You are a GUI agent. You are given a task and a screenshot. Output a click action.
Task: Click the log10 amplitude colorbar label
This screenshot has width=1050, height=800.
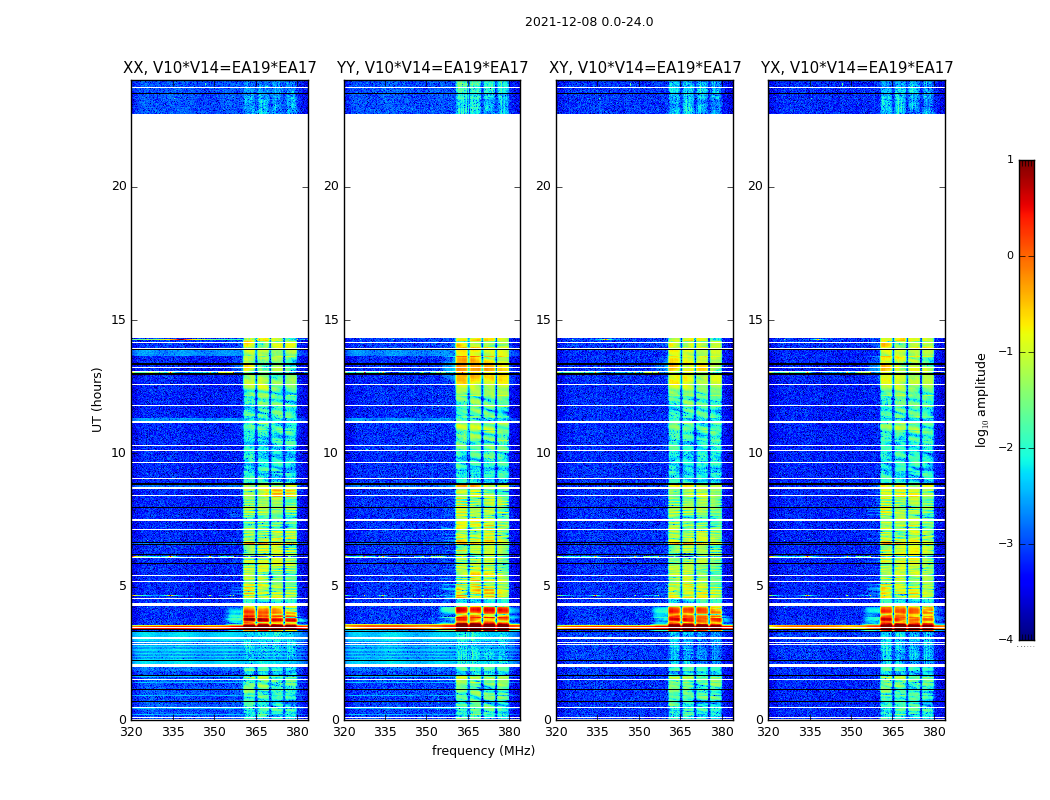point(982,399)
